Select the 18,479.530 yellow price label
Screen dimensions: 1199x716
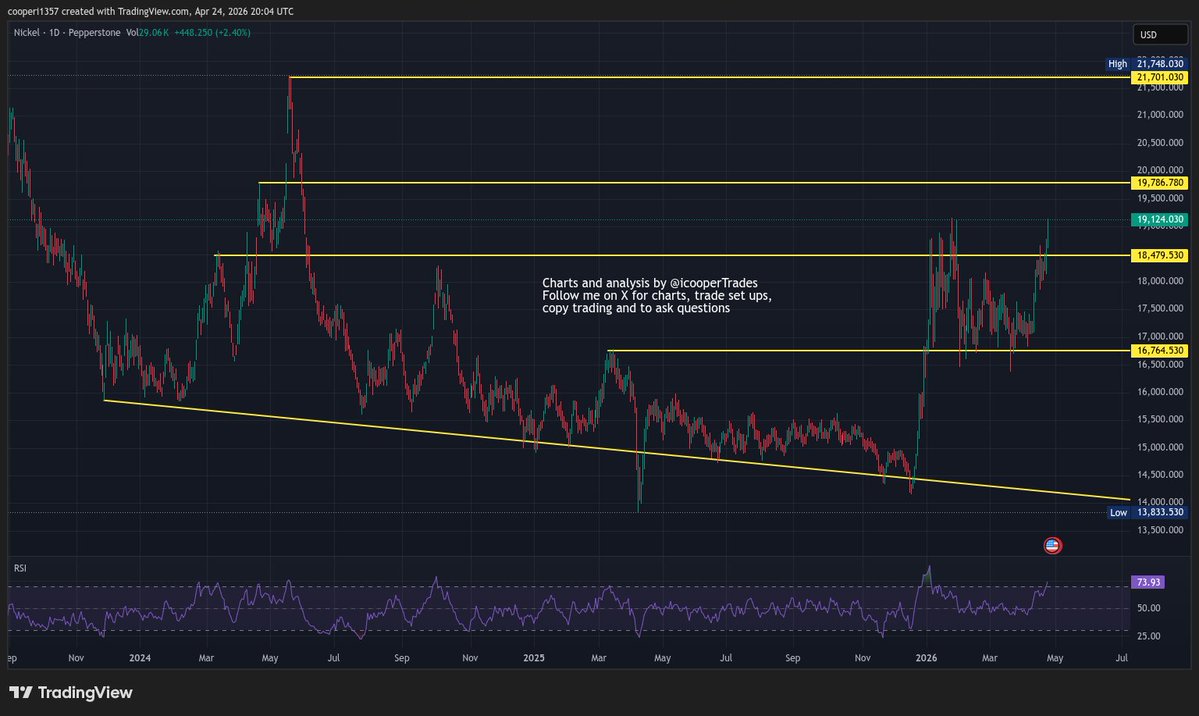click(1159, 255)
